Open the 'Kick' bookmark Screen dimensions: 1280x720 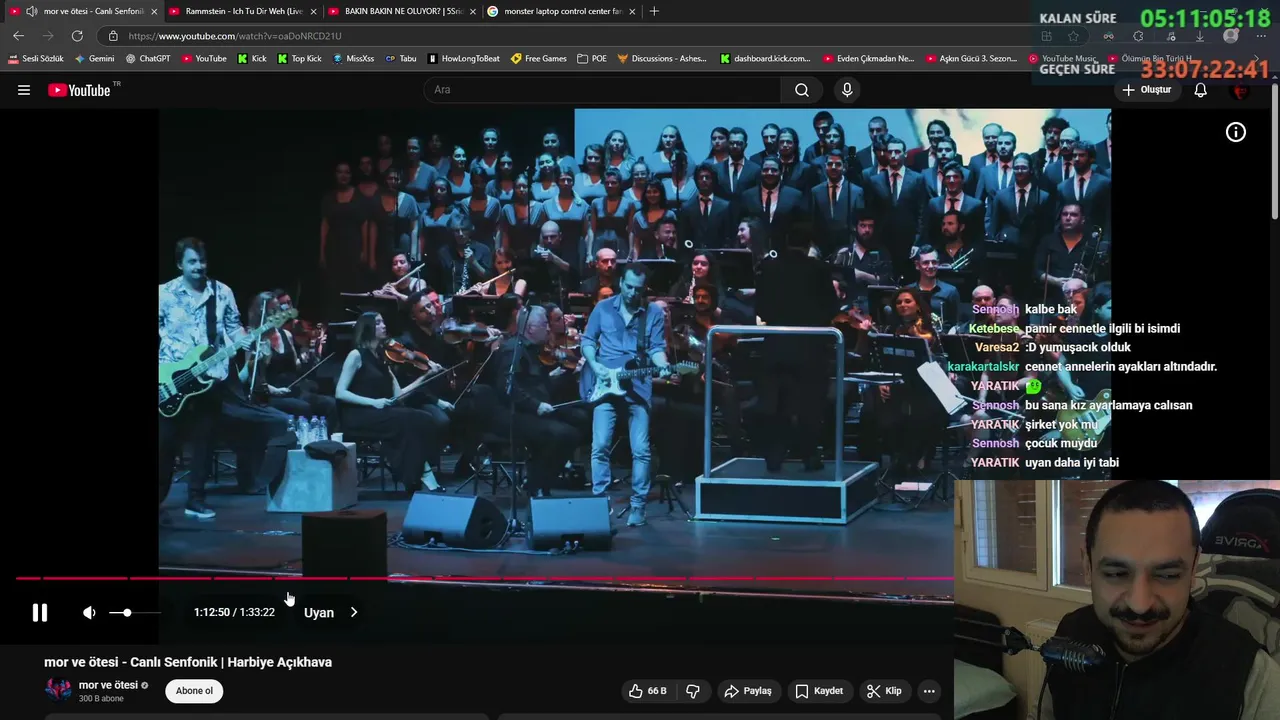[252, 59]
